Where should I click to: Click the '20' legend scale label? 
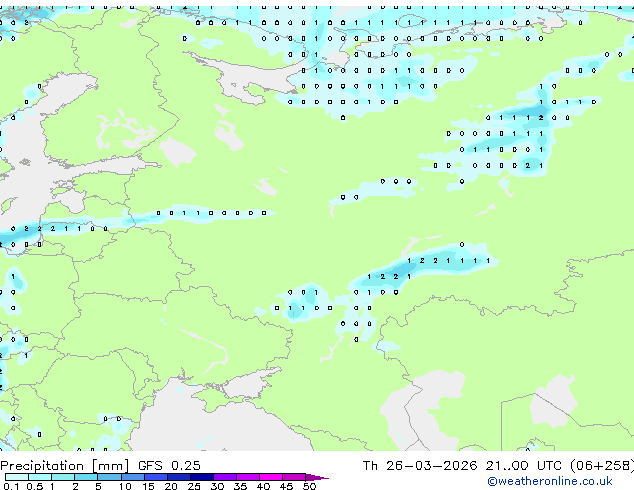coord(171,486)
